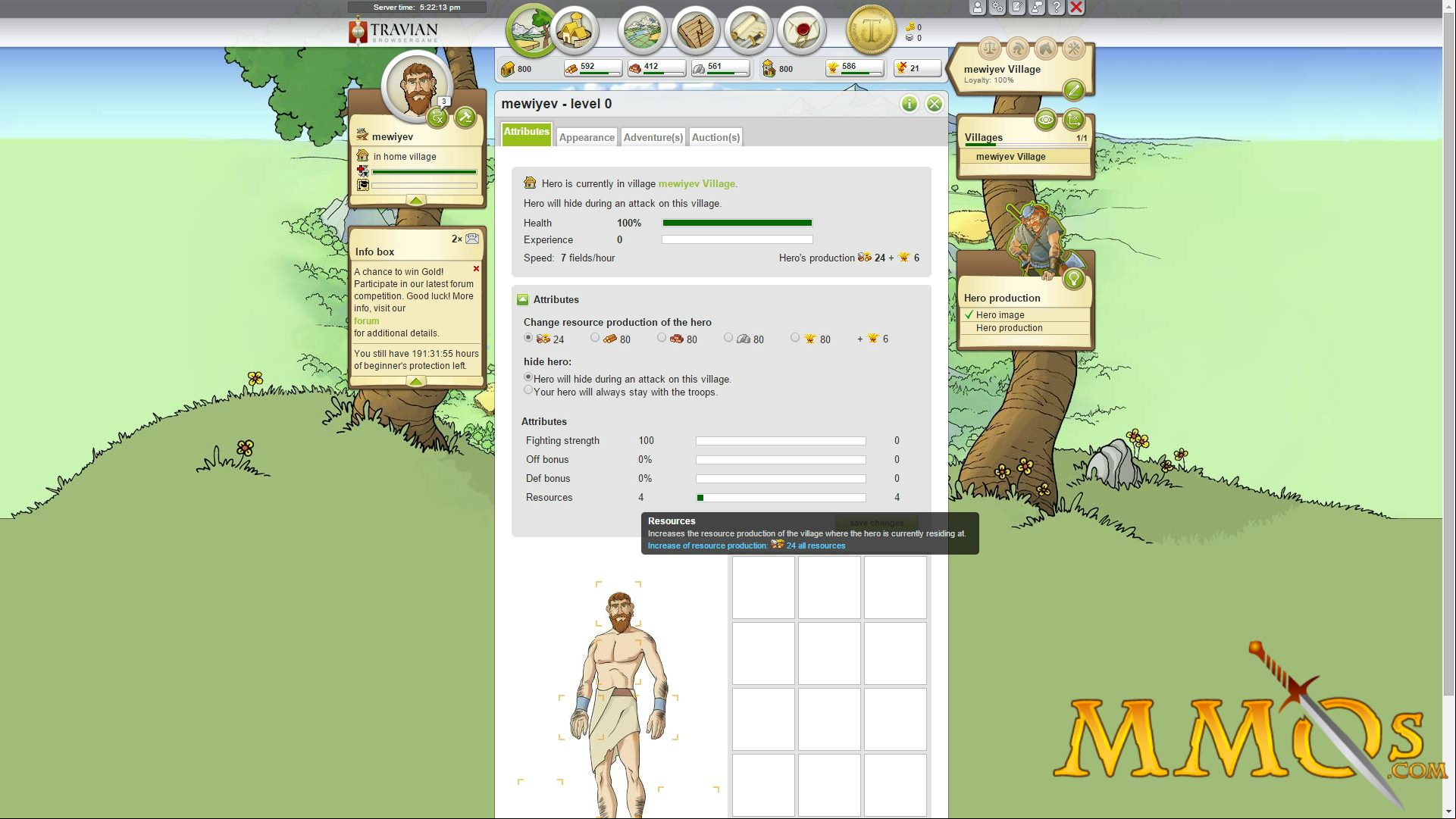The height and width of the screenshot is (819, 1456).
Task: Click the Resources attribute bar
Action: [781, 498]
